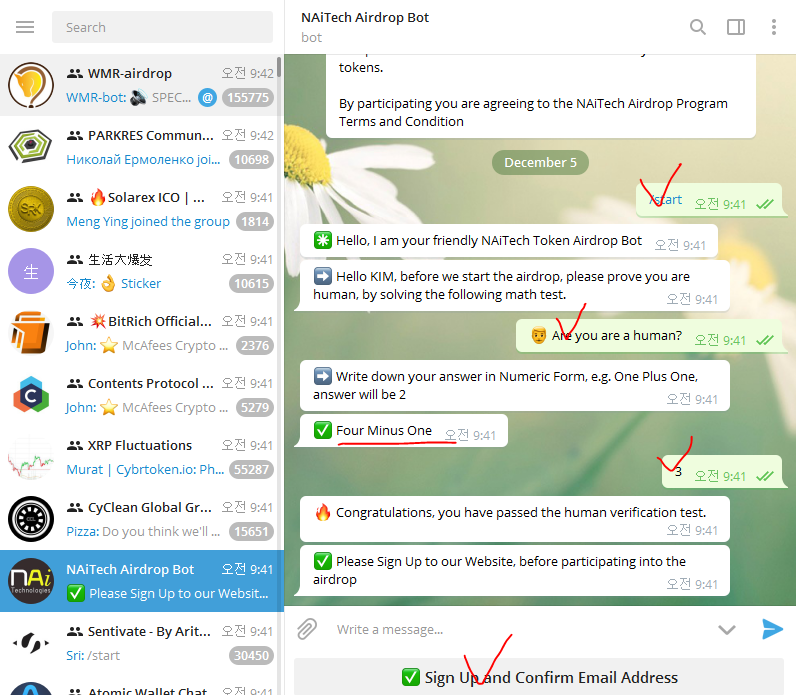This screenshot has width=796, height=695.
Task: Click the Congratulations verification message
Action: (x=515, y=519)
